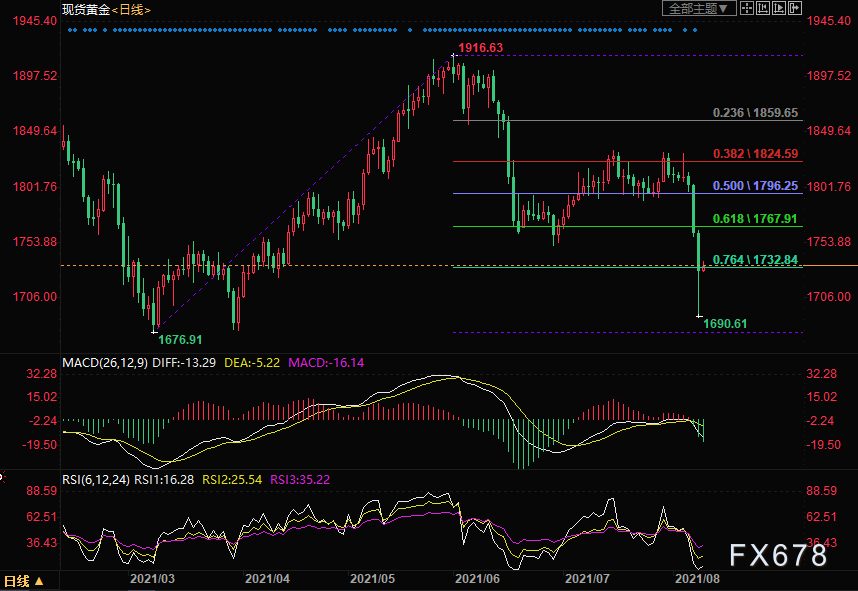The height and width of the screenshot is (591, 858).
Task: Click the 0.618 \ 1767.91 Fibonacci label
Action: (x=755, y=219)
